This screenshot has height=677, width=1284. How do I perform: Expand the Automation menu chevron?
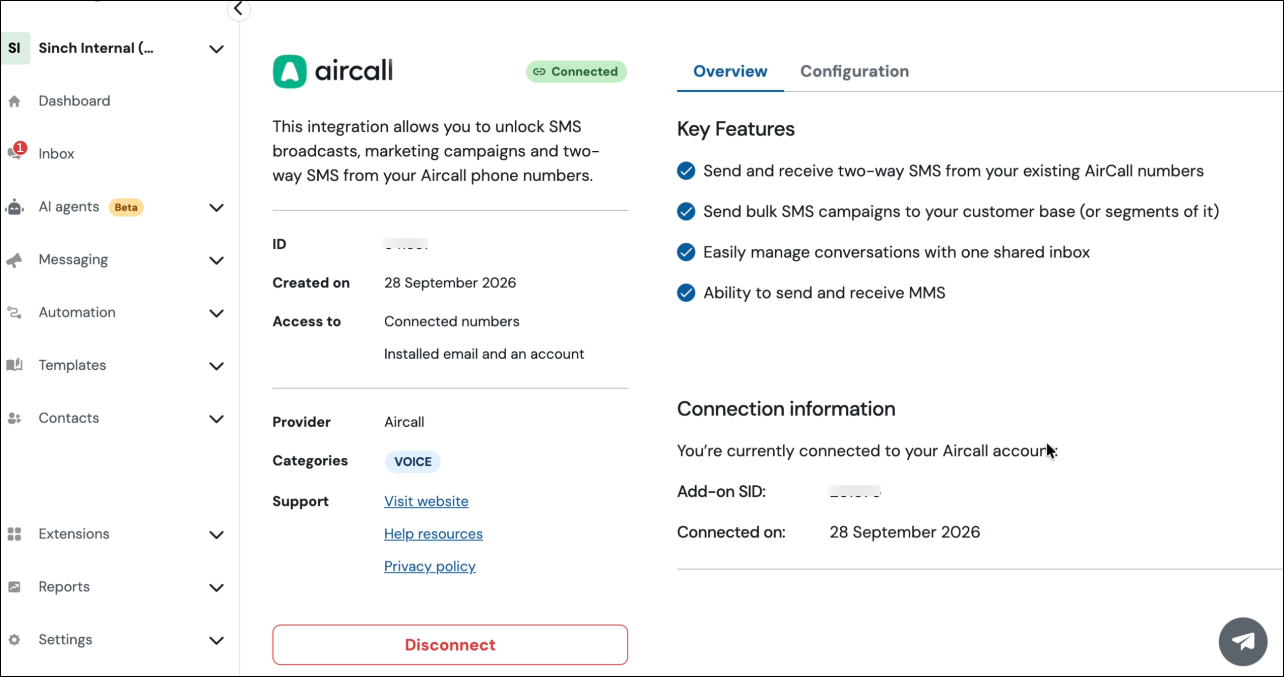point(216,314)
